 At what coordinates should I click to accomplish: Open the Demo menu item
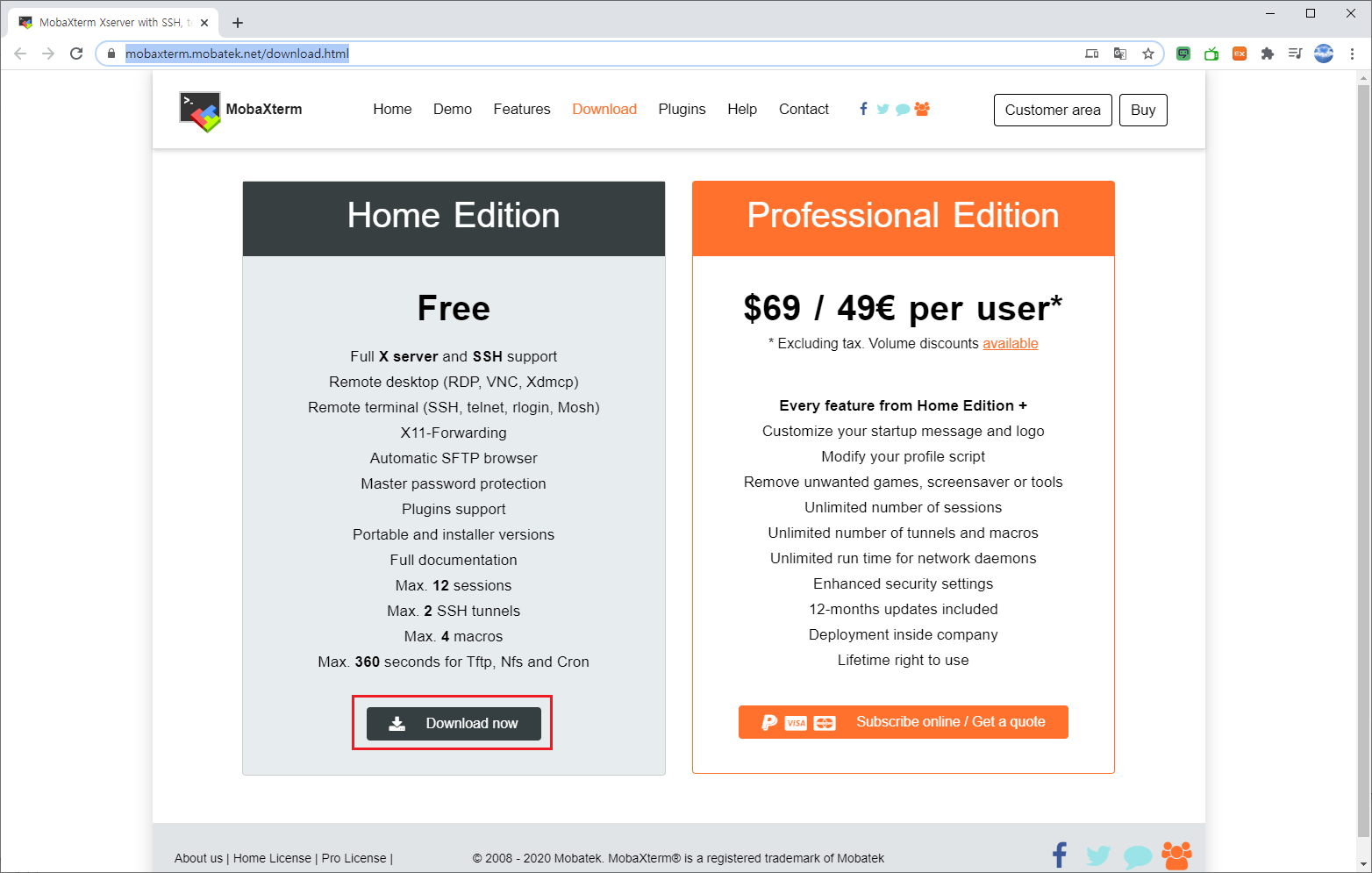[453, 109]
